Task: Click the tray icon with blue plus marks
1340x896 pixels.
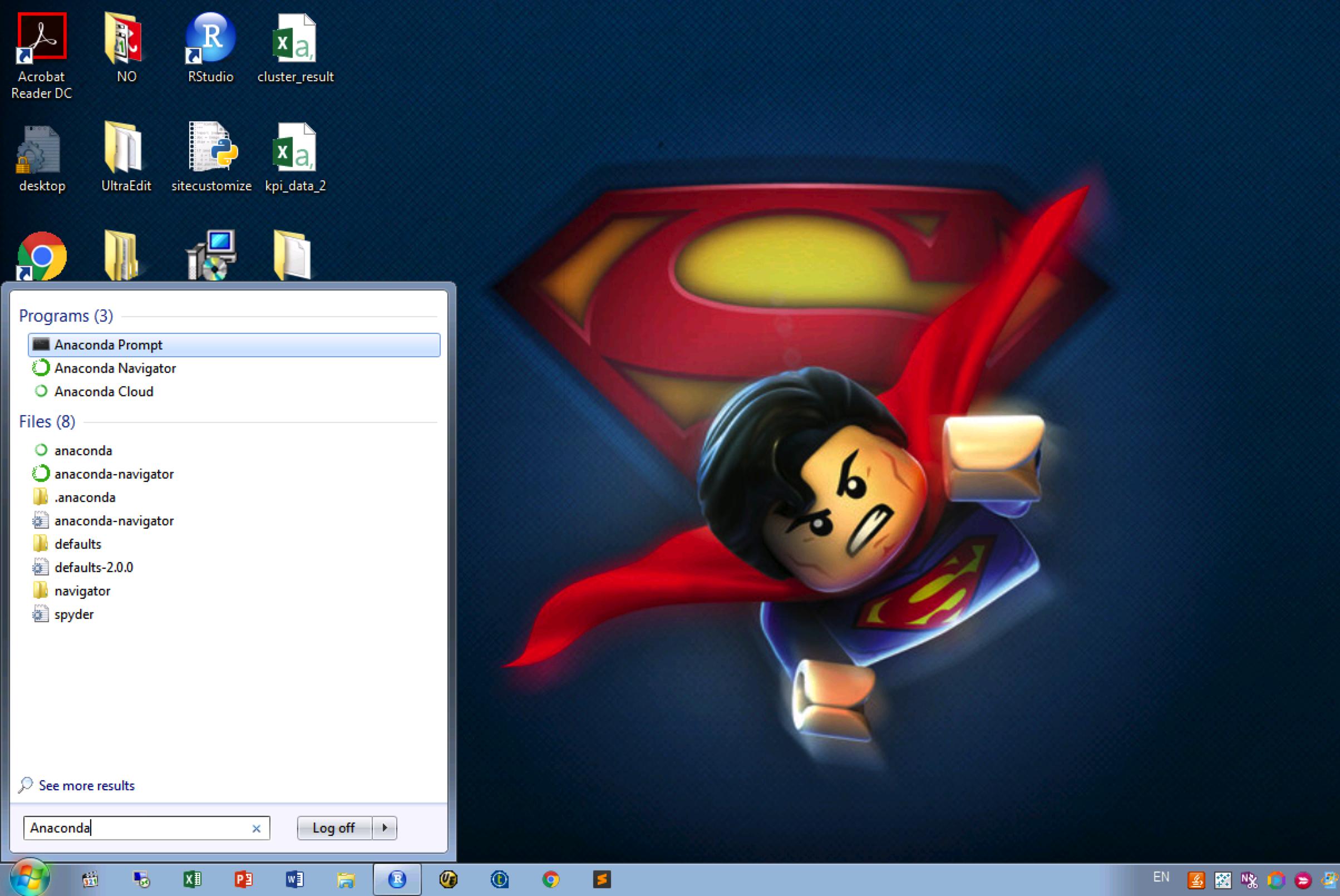Action: tap(1222, 880)
